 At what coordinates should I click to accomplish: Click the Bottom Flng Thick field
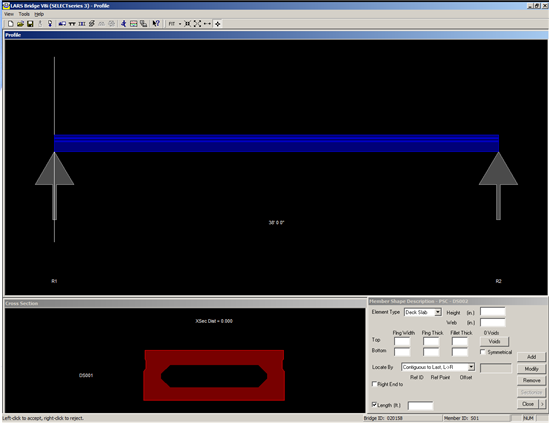[x=431, y=352]
